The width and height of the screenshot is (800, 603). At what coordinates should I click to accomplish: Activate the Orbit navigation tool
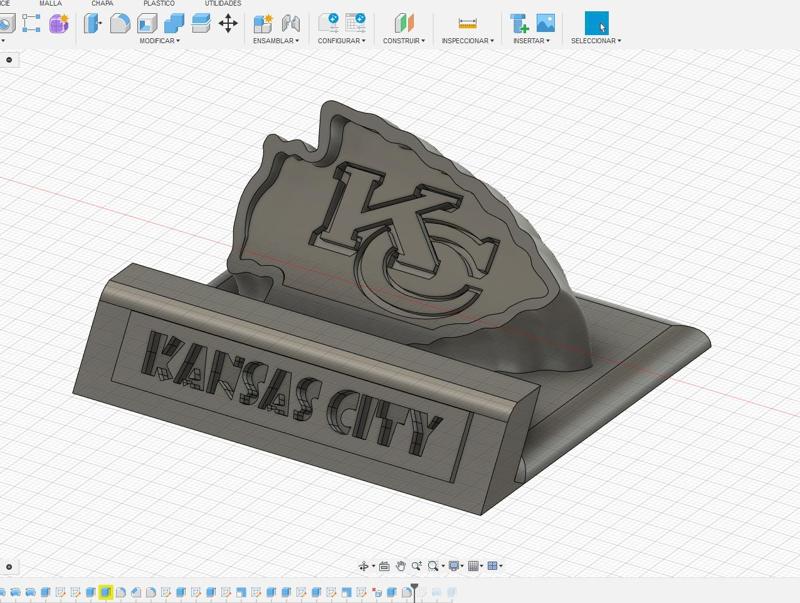[364, 566]
